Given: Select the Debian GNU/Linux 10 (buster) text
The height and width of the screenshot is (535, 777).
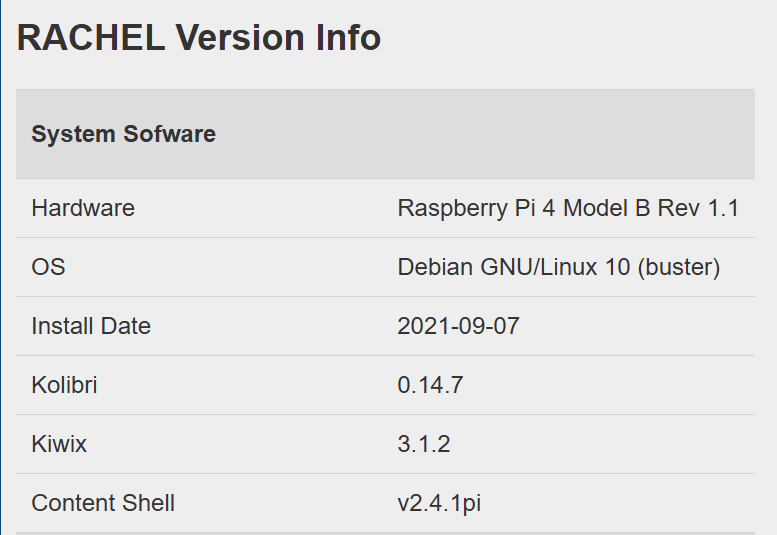Looking at the screenshot, I should pos(558,267).
